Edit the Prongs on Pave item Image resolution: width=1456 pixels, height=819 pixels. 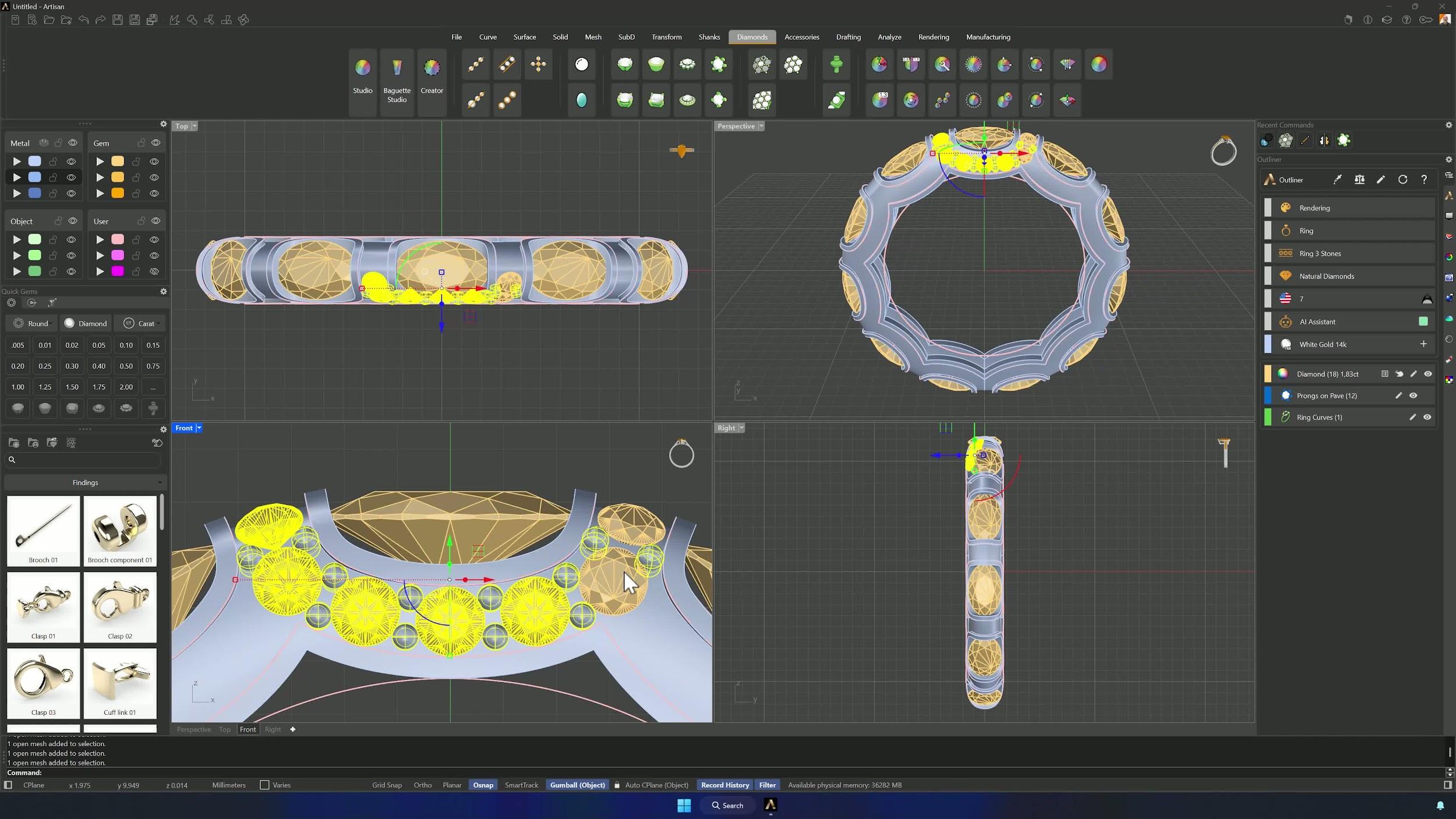1398,396
